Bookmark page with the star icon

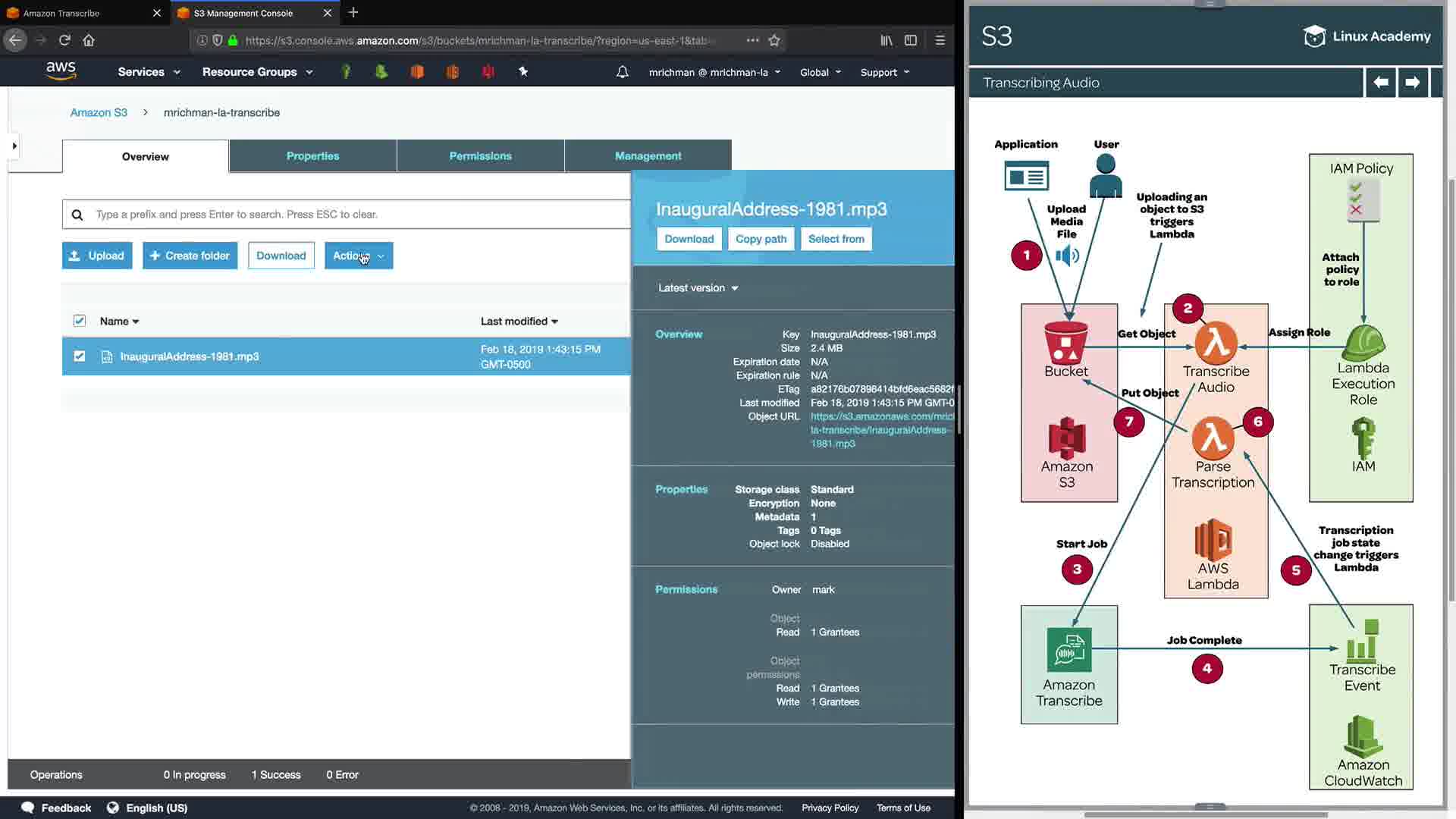tap(774, 40)
